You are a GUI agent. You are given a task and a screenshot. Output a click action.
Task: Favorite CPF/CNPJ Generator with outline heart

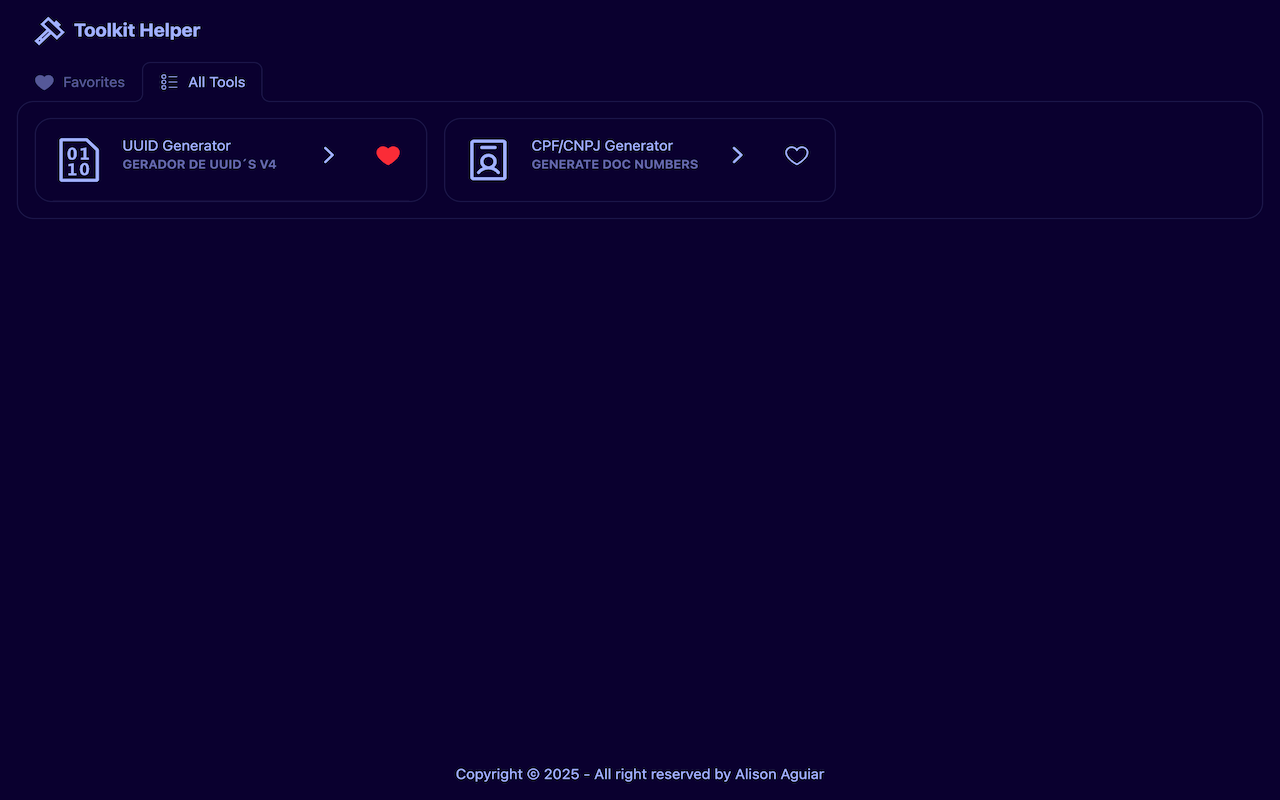tap(796, 155)
